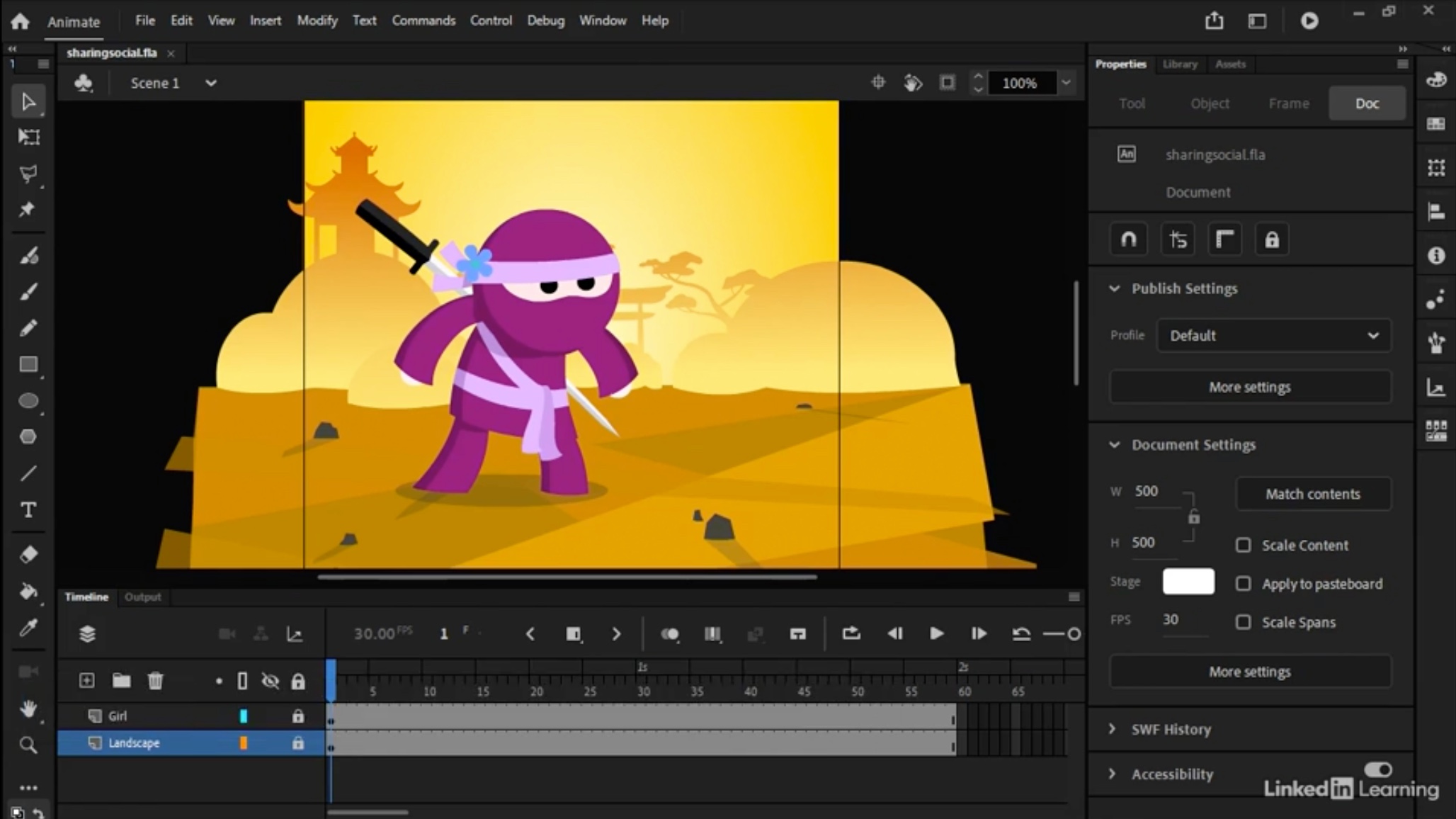Switch to the Output tab
The image size is (1456, 819).
[143, 597]
